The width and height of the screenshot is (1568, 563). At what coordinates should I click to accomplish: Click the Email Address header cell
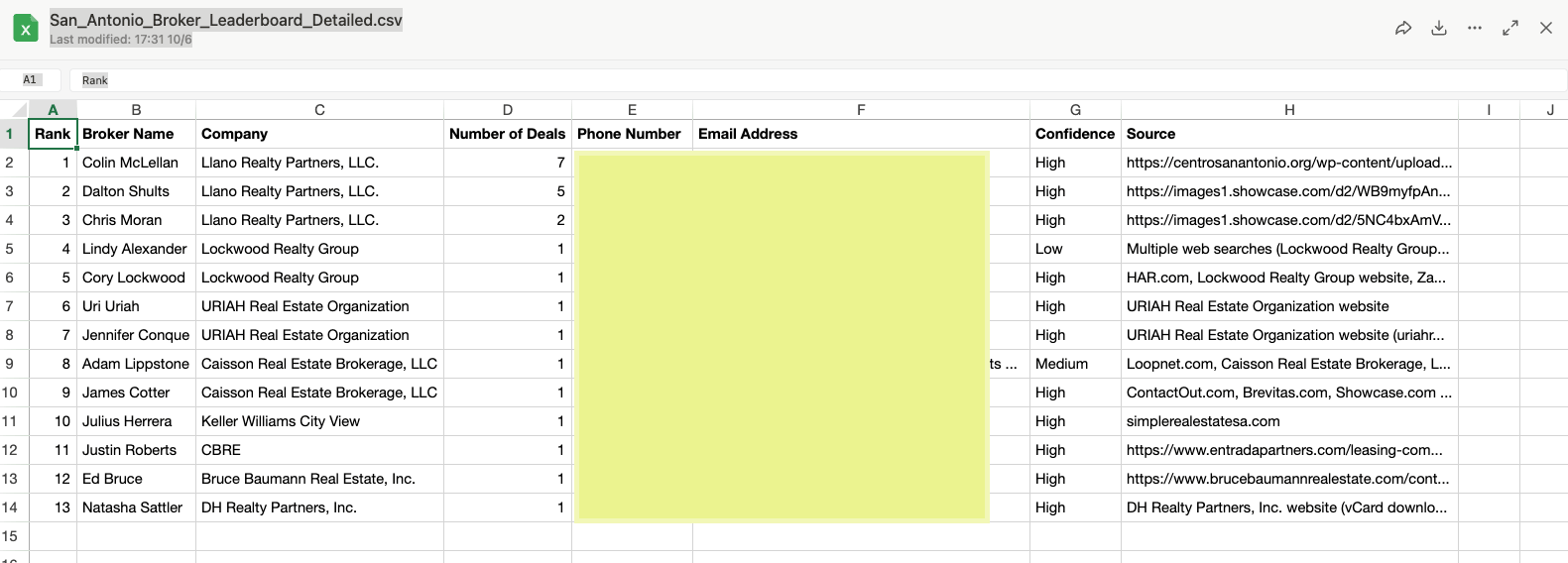861,134
